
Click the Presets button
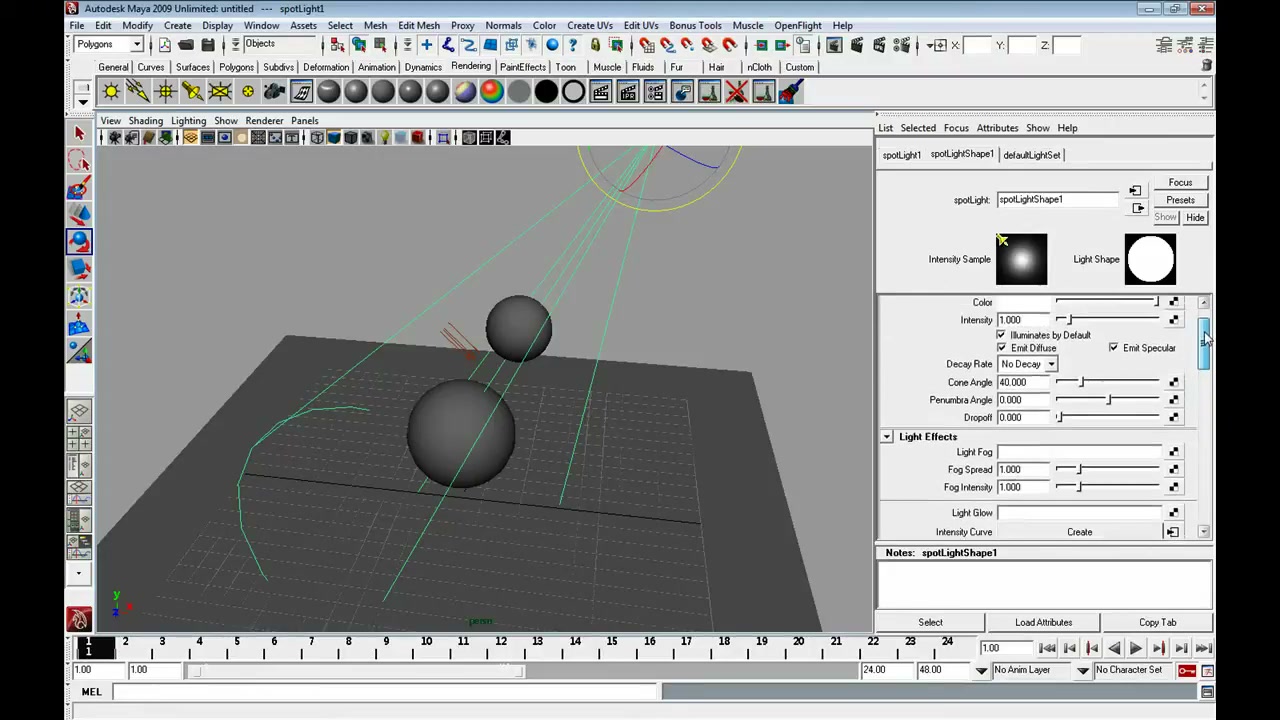[1180, 200]
